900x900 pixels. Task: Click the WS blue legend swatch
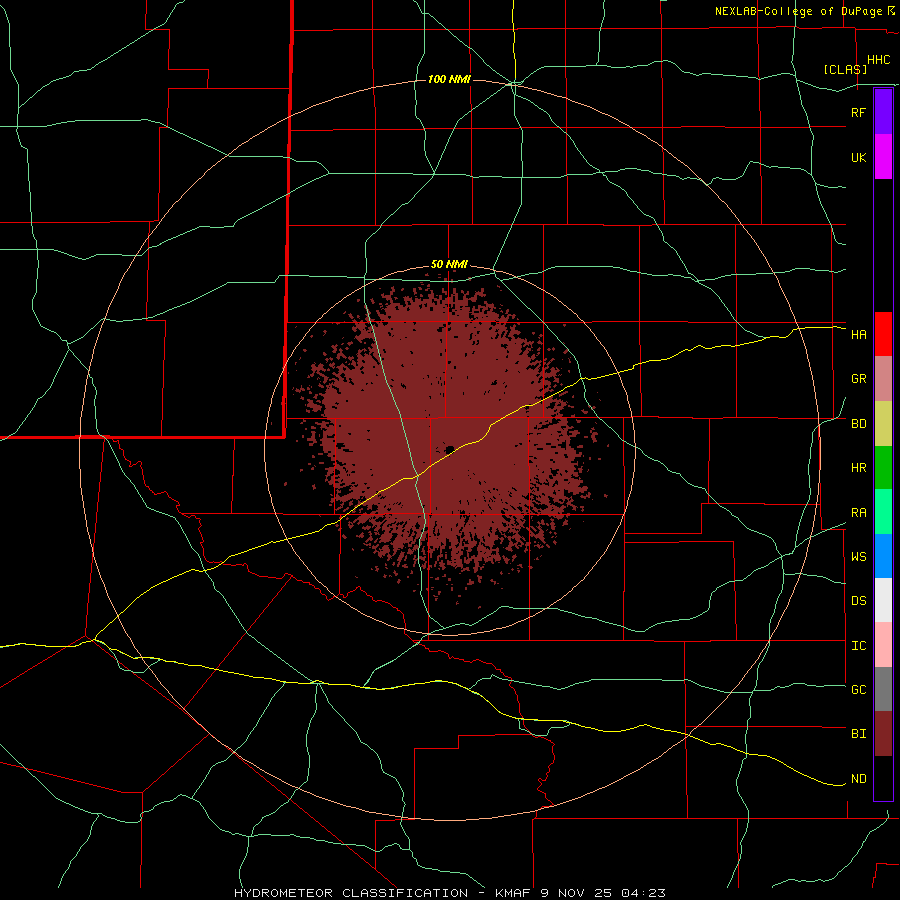[883, 556]
